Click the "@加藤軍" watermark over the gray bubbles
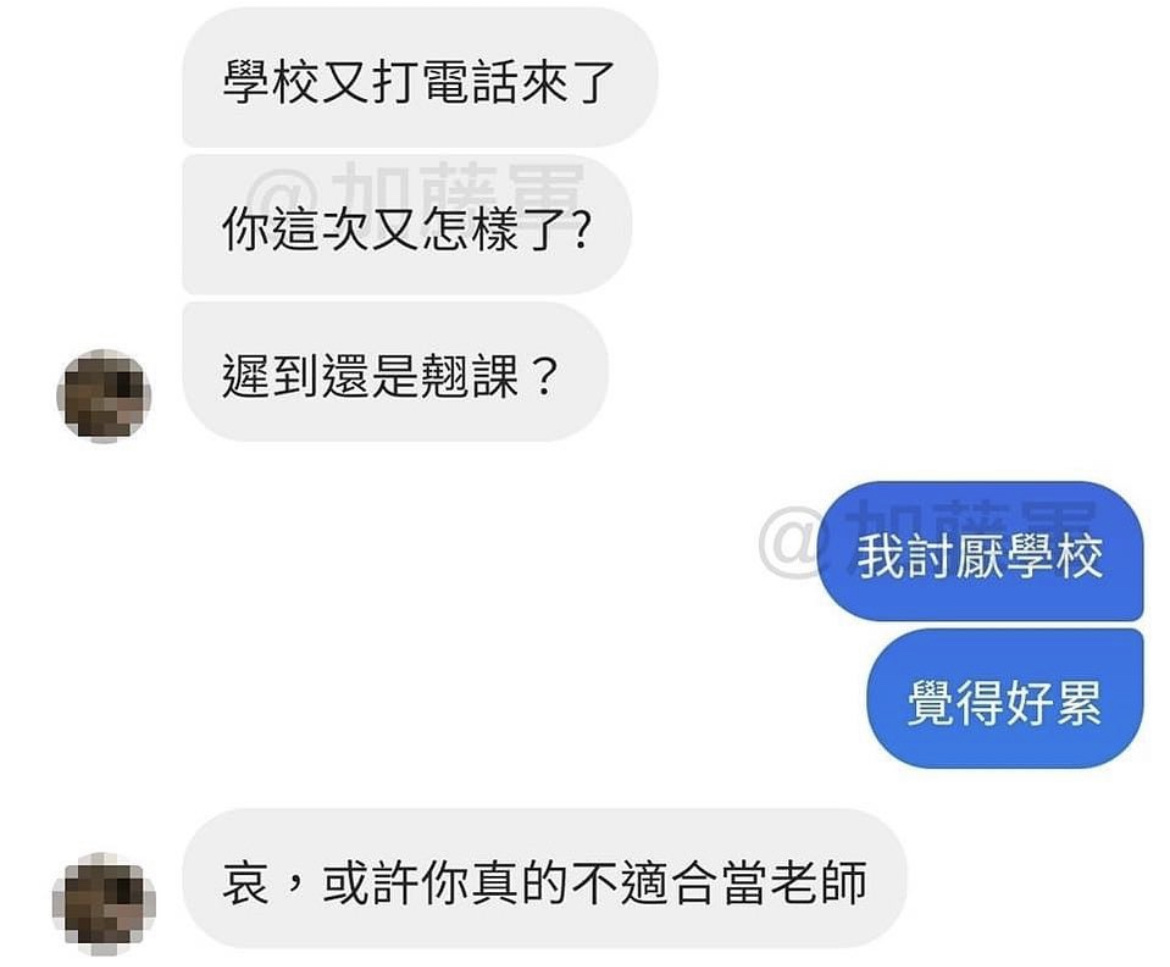 pyautogui.click(x=416, y=188)
